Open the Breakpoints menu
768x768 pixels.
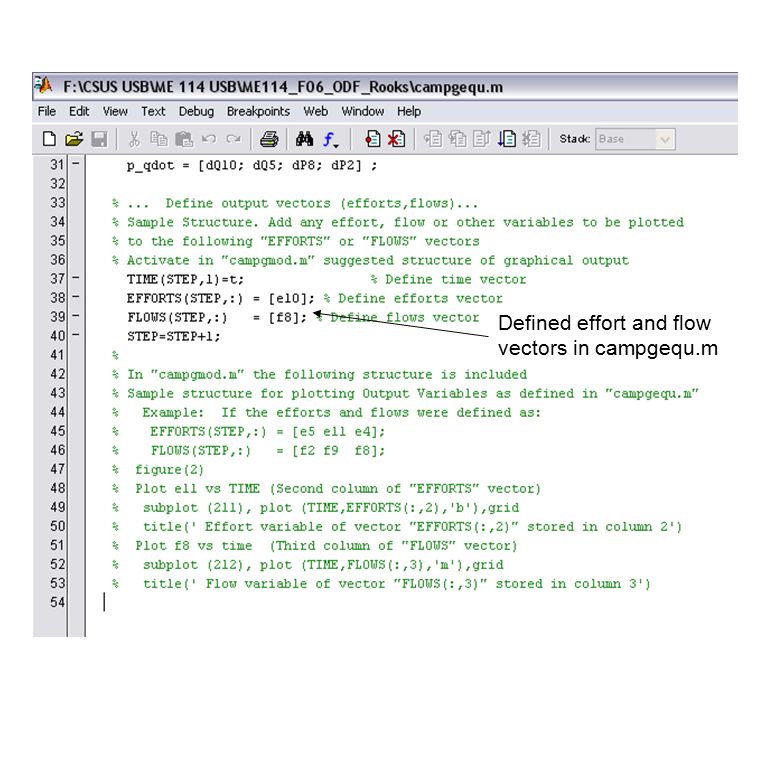point(258,112)
